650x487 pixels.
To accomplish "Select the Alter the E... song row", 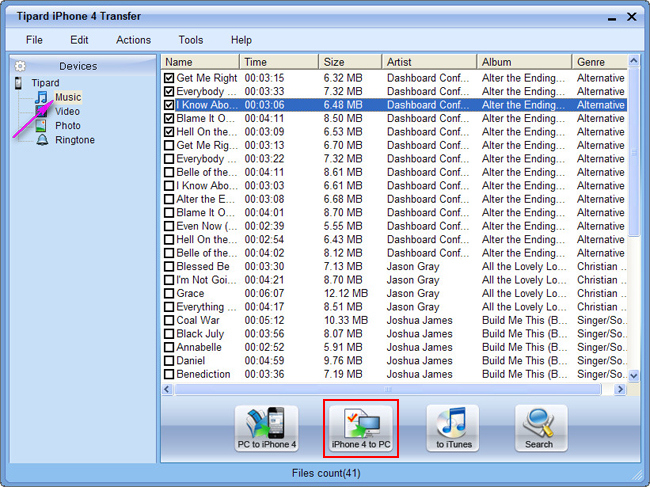I will click(x=394, y=199).
